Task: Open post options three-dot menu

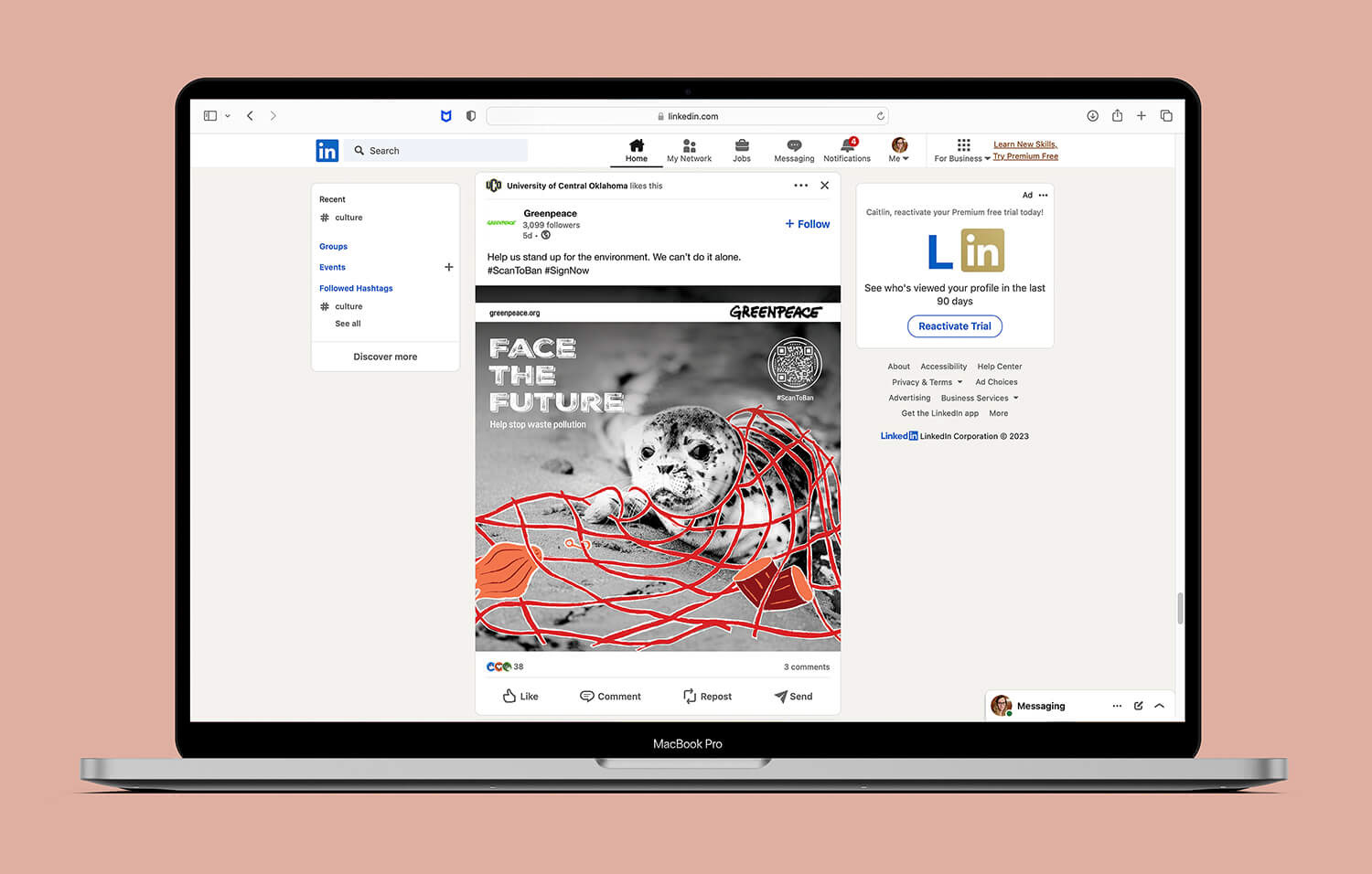Action: pyautogui.click(x=801, y=186)
